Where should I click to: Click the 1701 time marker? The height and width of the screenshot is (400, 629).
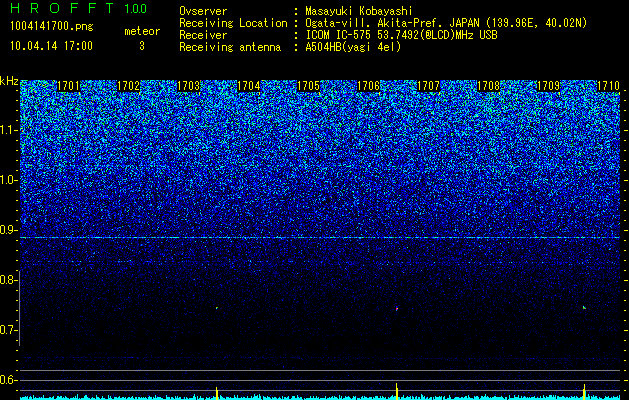69,86
